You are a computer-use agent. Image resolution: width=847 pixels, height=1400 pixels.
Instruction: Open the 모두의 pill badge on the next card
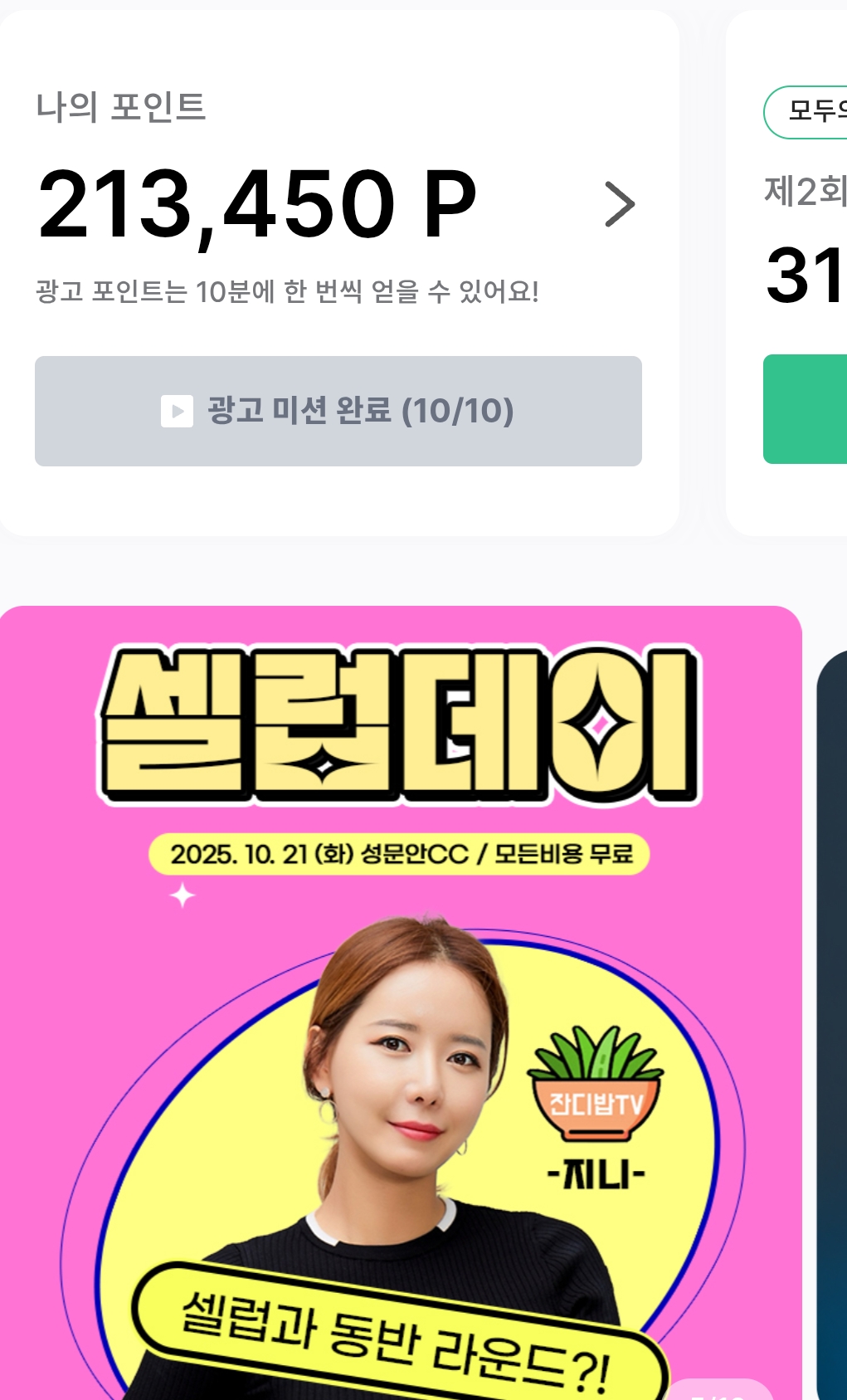tap(806, 111)
